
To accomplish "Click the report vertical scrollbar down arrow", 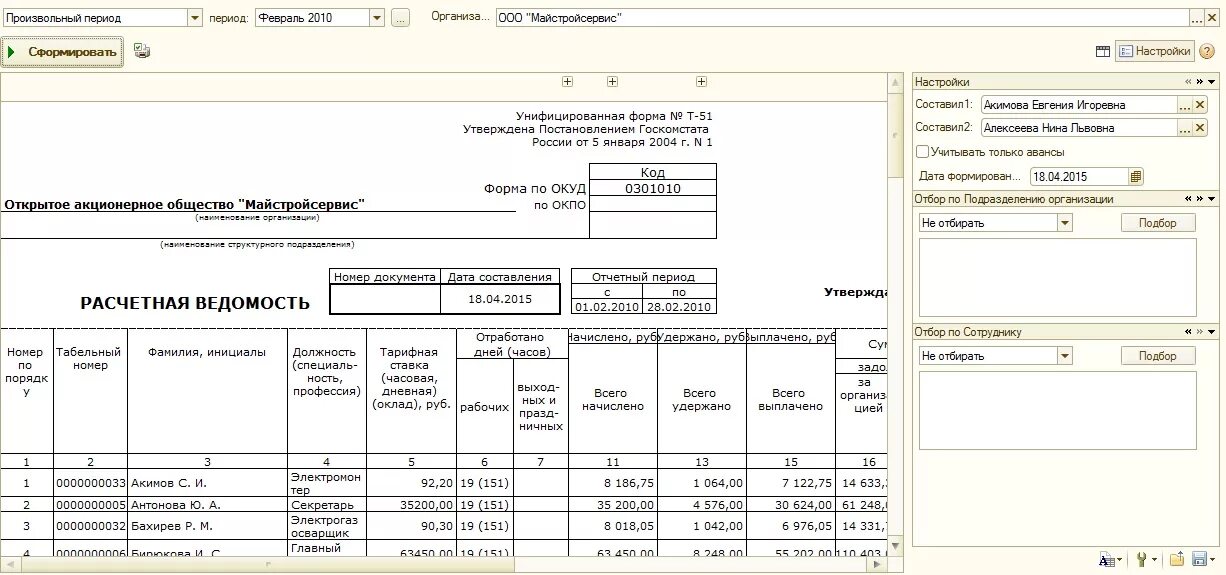I will pyautogui.click(x=895, y=549).
